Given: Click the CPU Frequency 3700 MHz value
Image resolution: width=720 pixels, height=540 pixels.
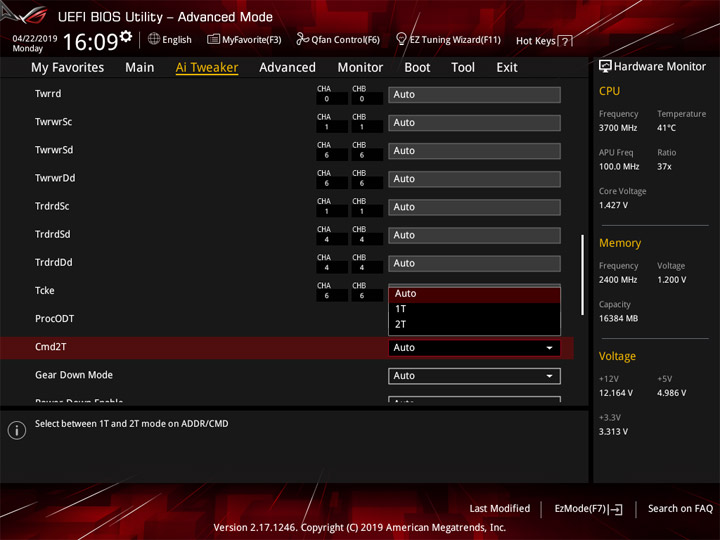Looking at the screenshot, I should point(618,128).
